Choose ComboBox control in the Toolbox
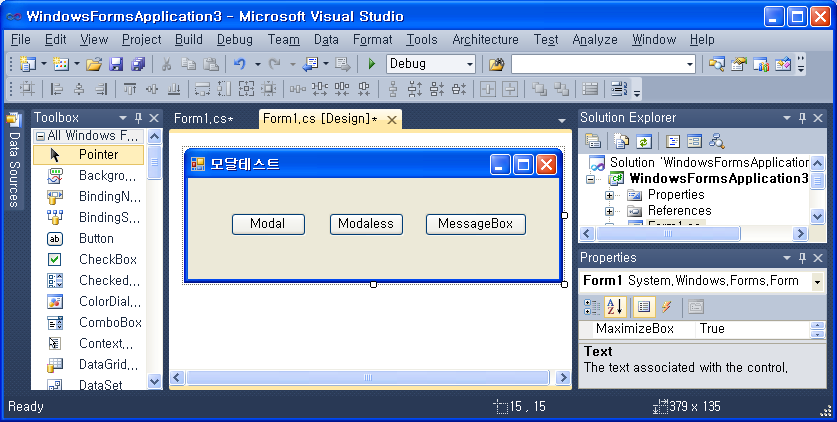837x422 pixels. click(89, 322)
